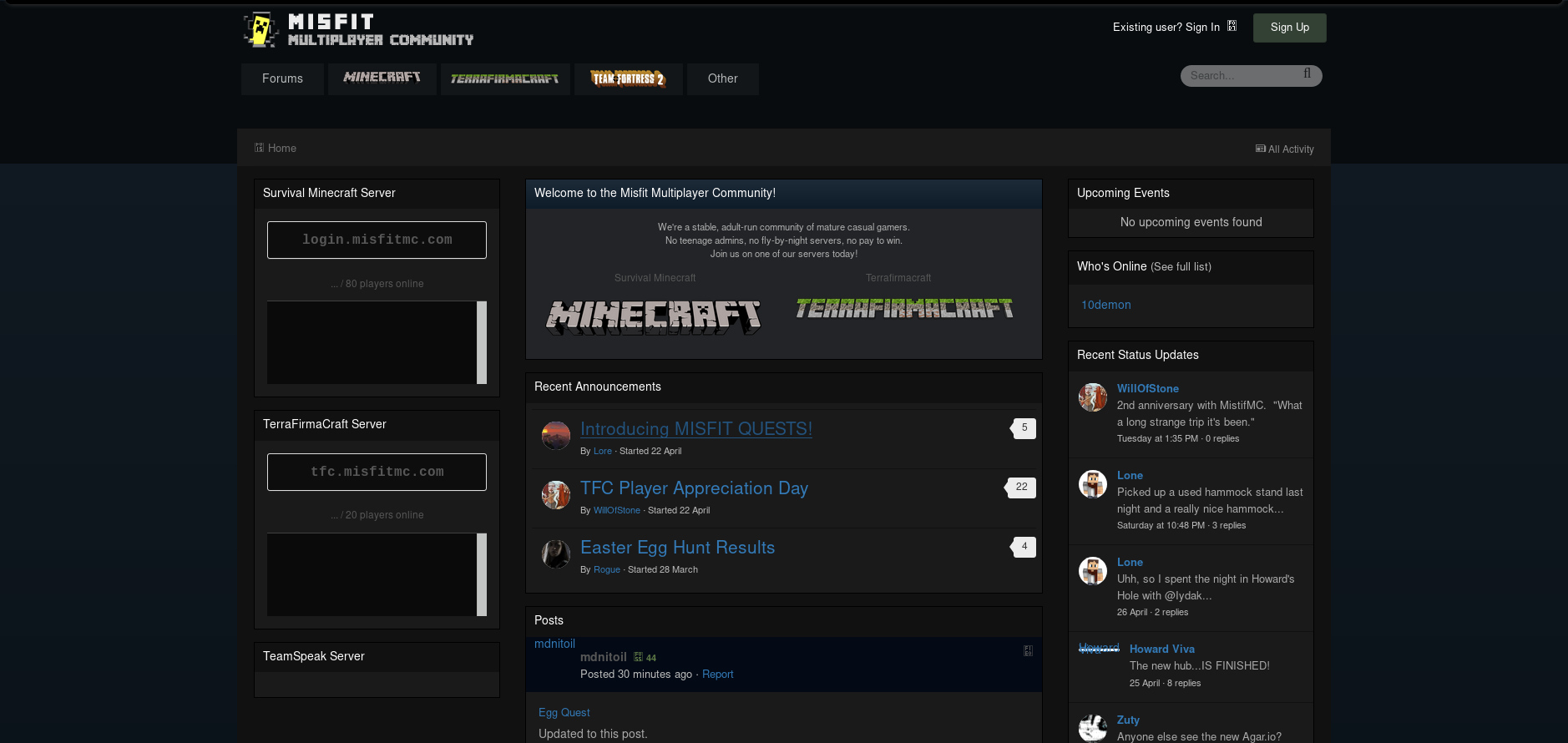Open the Egg Quest topic link

(564, 713)
